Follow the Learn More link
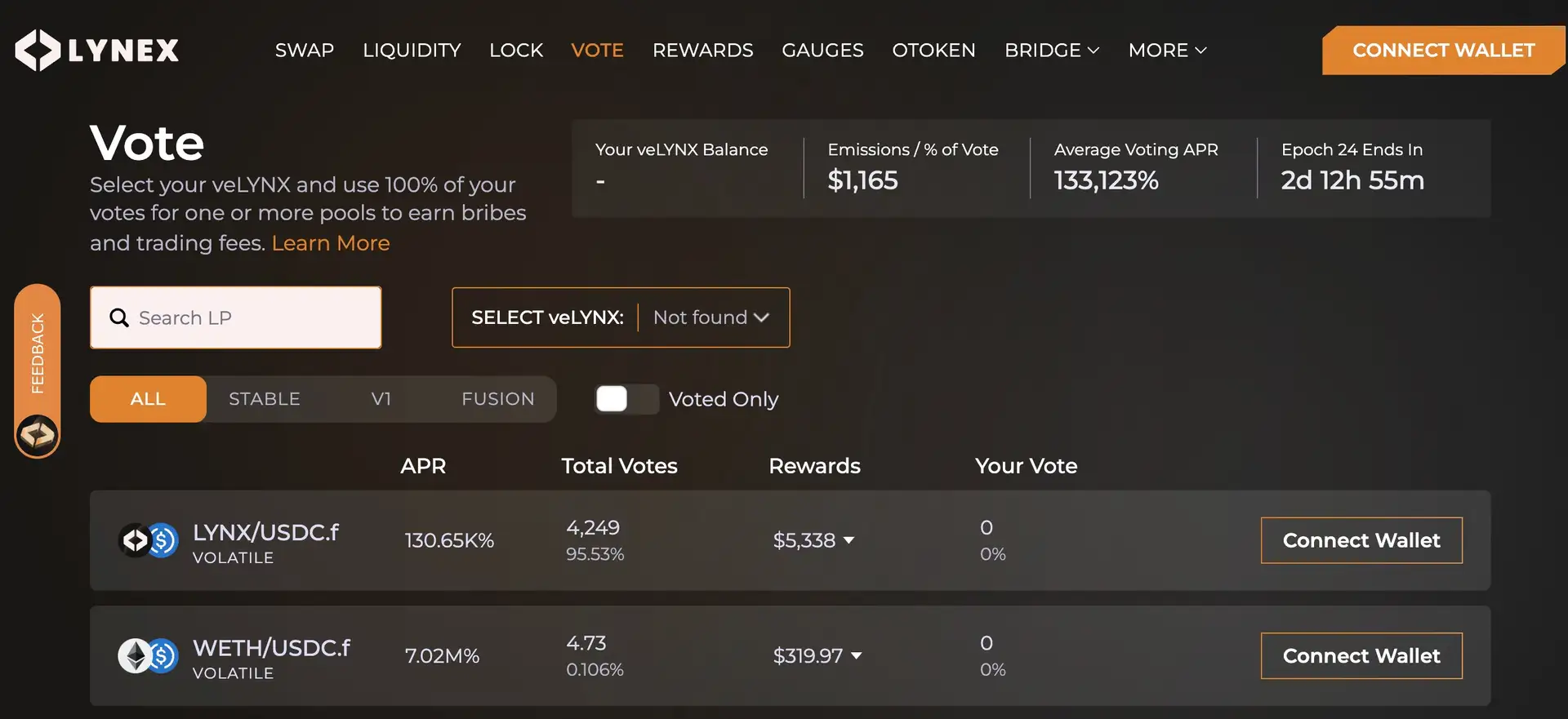The height and width of the screenshot is (719, 1568). pyautogui.click(x=331, y=243)
